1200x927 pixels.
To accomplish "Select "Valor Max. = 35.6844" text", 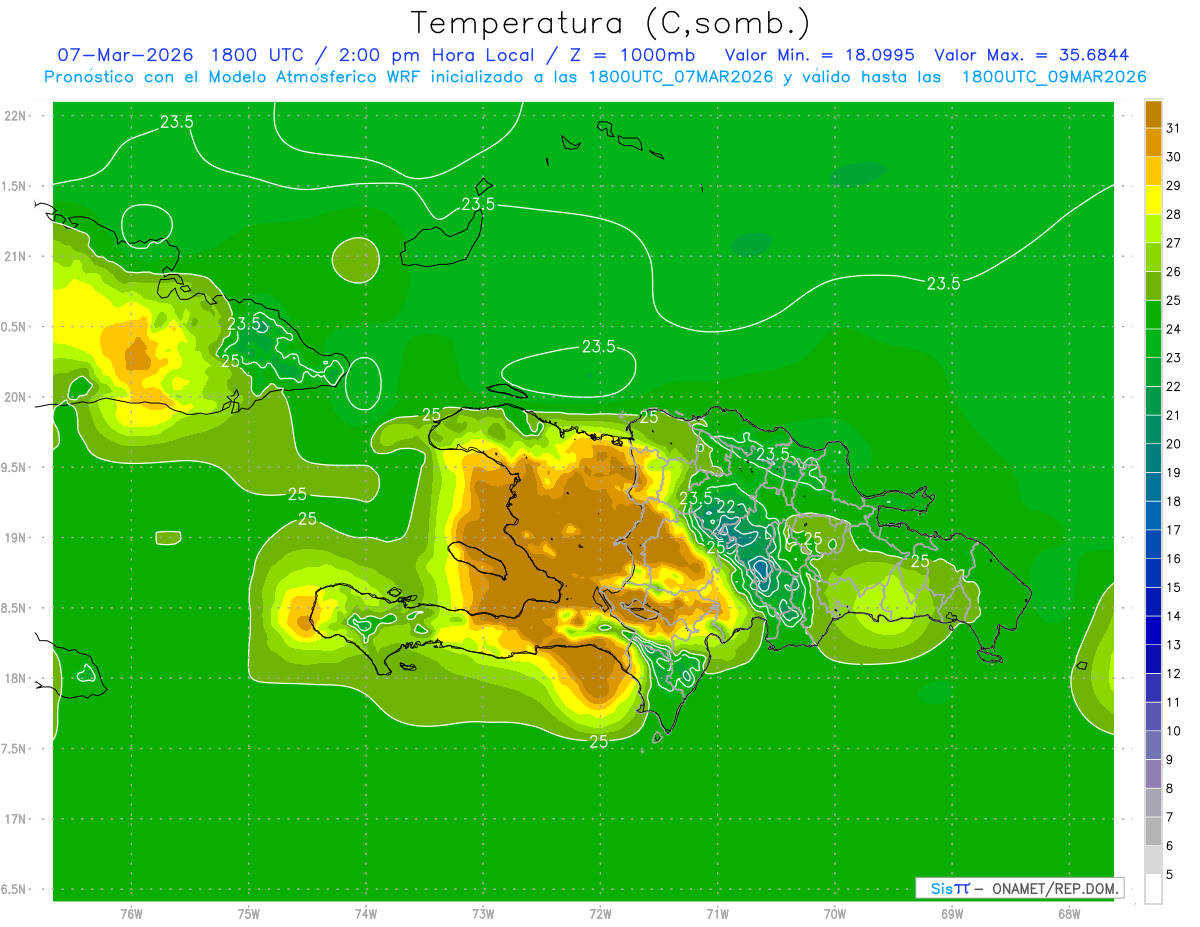I will (x=1032, y=55).
